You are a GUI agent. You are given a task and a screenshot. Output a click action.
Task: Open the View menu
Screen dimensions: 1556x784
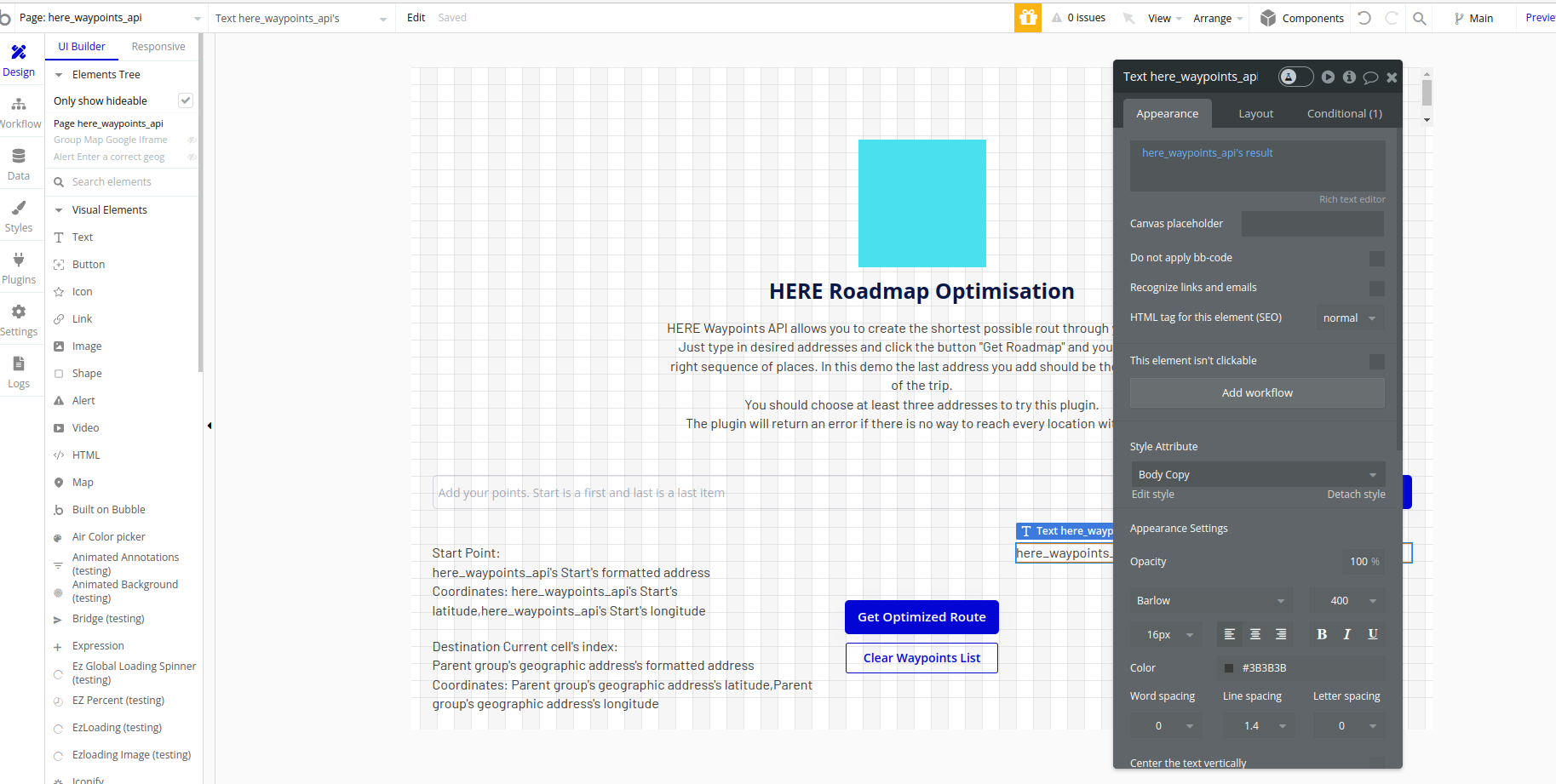(x=1164, y=18)
